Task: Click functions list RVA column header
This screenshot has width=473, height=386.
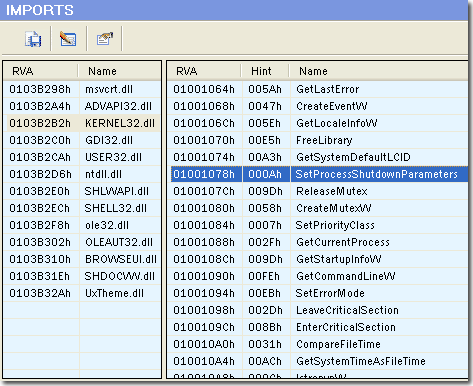Action: 204,71
